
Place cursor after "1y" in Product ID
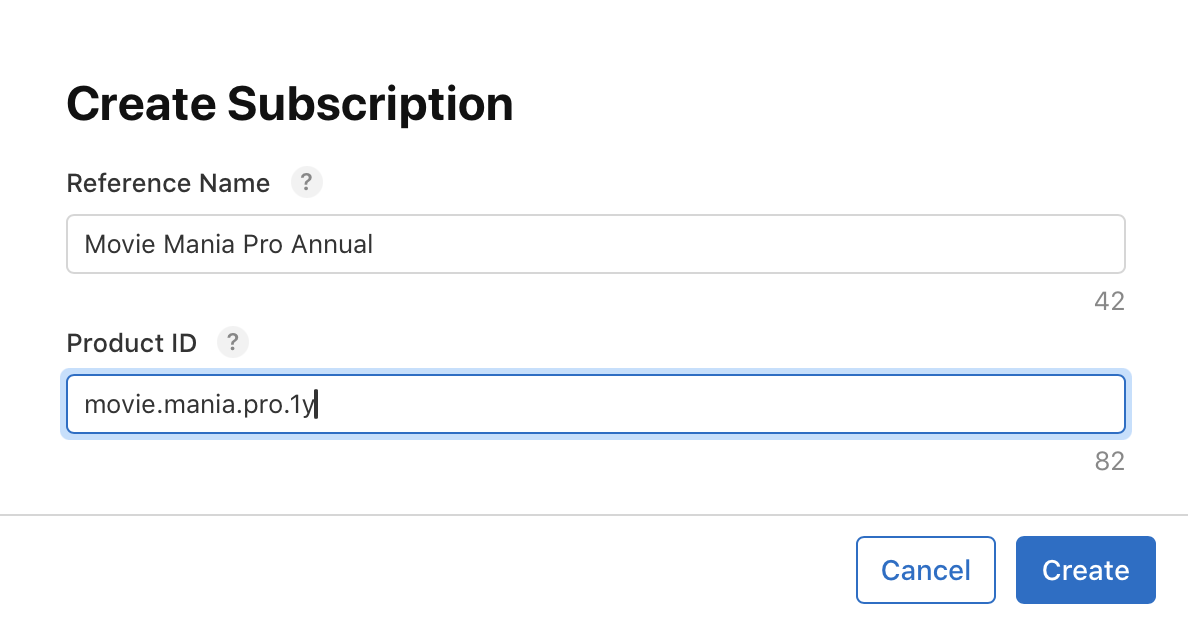[x=316, y=405]
